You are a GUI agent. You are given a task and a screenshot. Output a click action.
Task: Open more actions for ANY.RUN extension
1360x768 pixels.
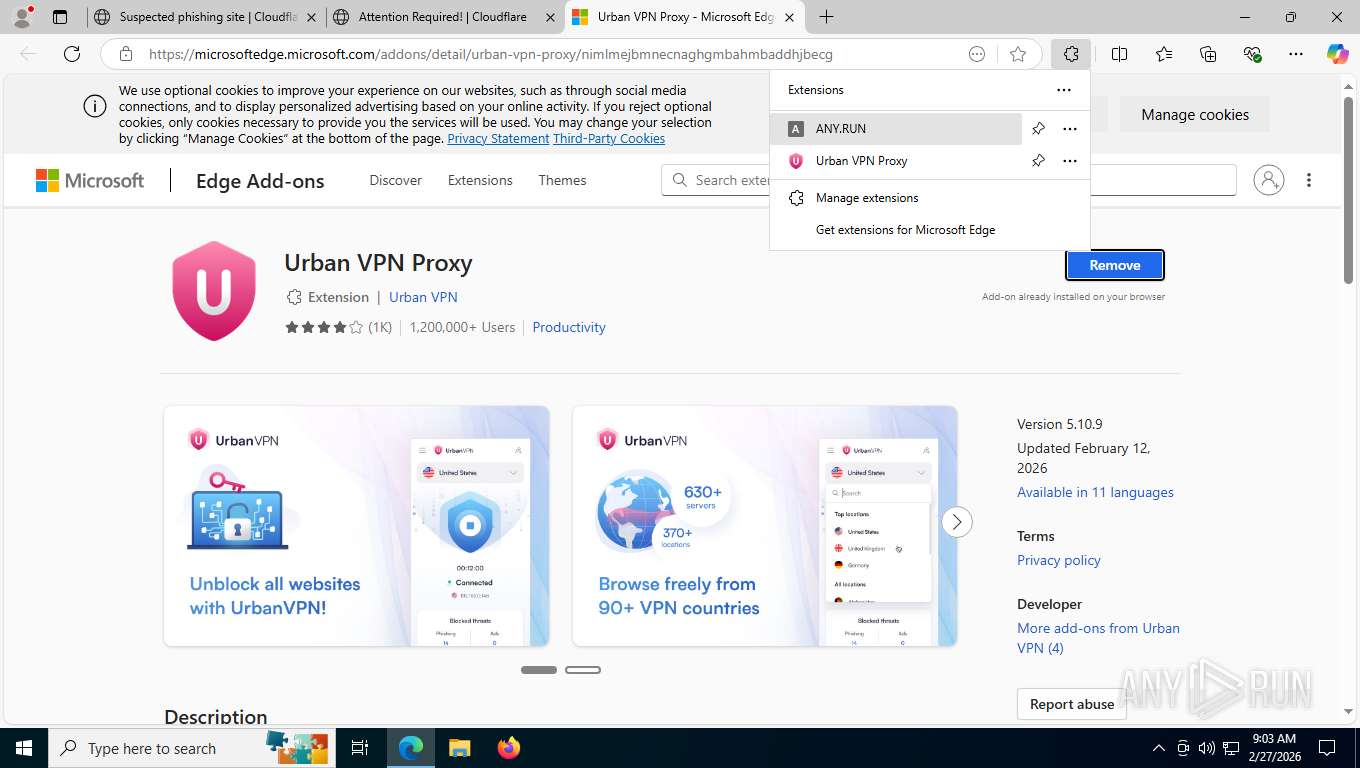point(1070,128)
